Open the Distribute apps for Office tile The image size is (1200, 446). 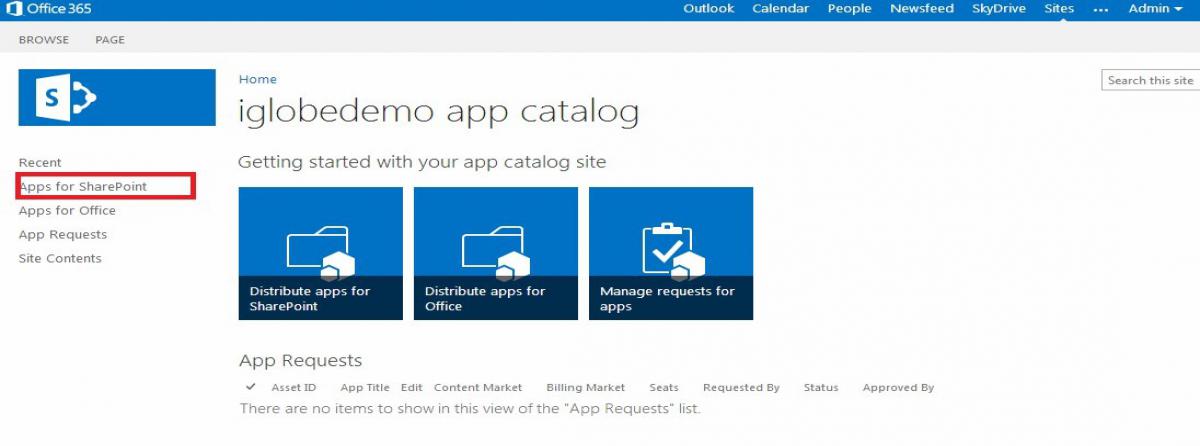495,253
